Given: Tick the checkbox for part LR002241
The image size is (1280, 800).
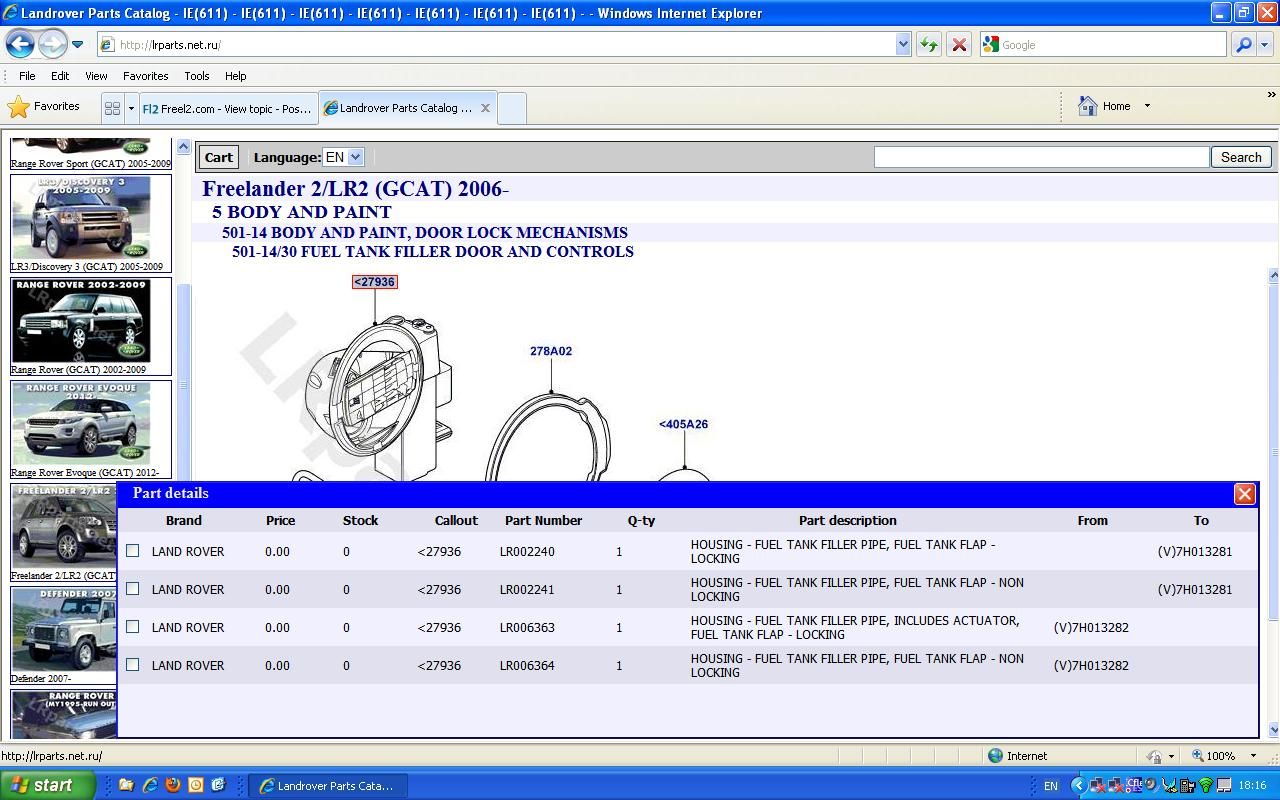Looking at the screenshot, I should click(132, 589).
